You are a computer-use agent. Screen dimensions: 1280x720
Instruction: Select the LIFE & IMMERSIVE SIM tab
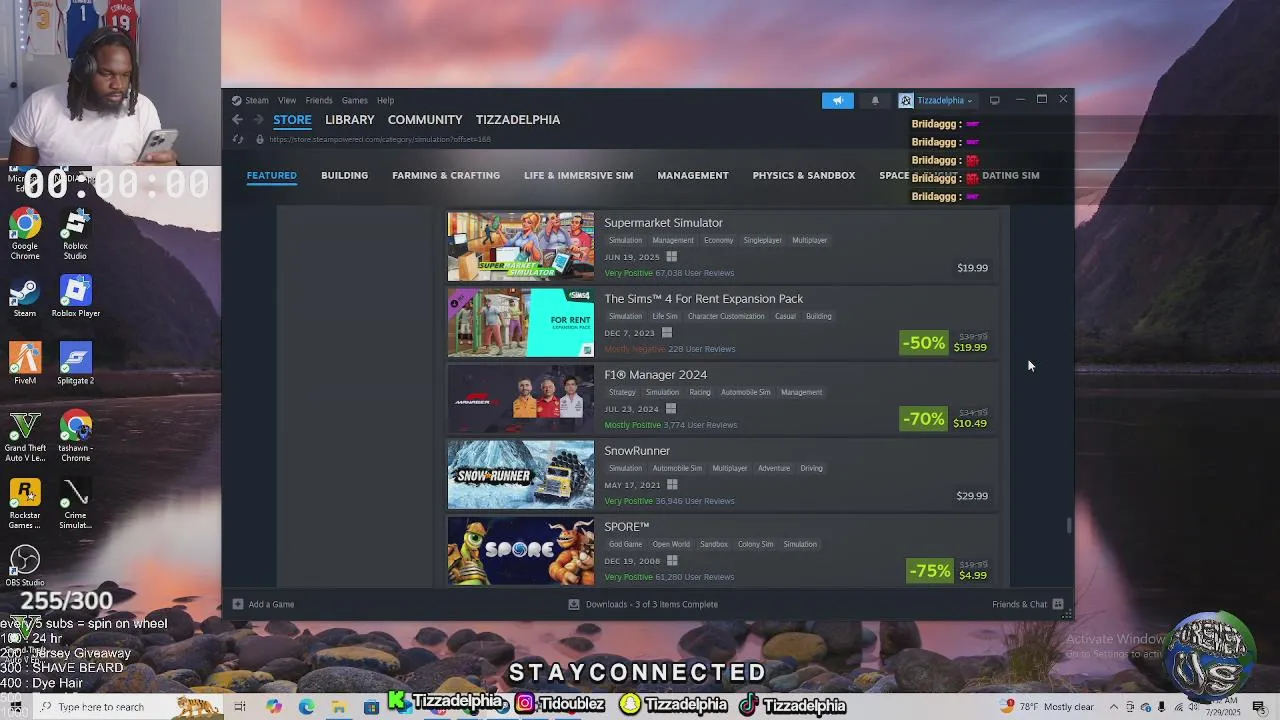pyautogui.click(x=579, y=175)
